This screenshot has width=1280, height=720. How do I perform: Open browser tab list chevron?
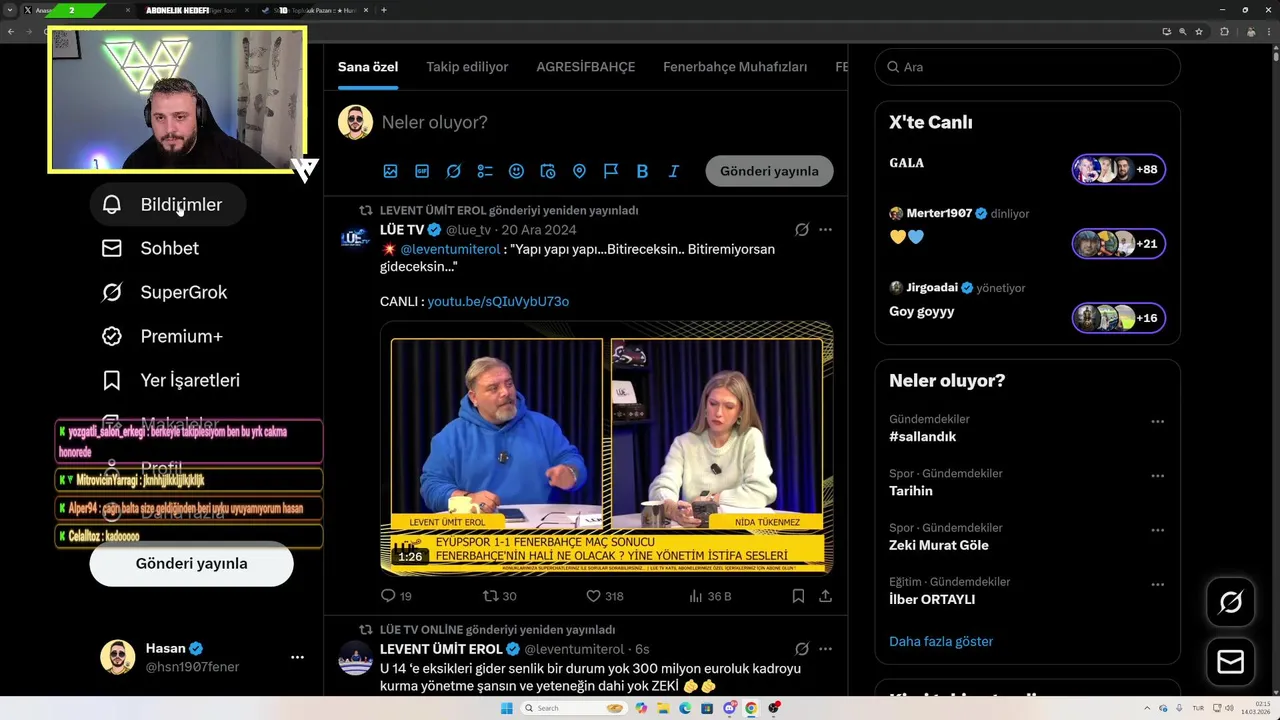click(x=10, y=10)
